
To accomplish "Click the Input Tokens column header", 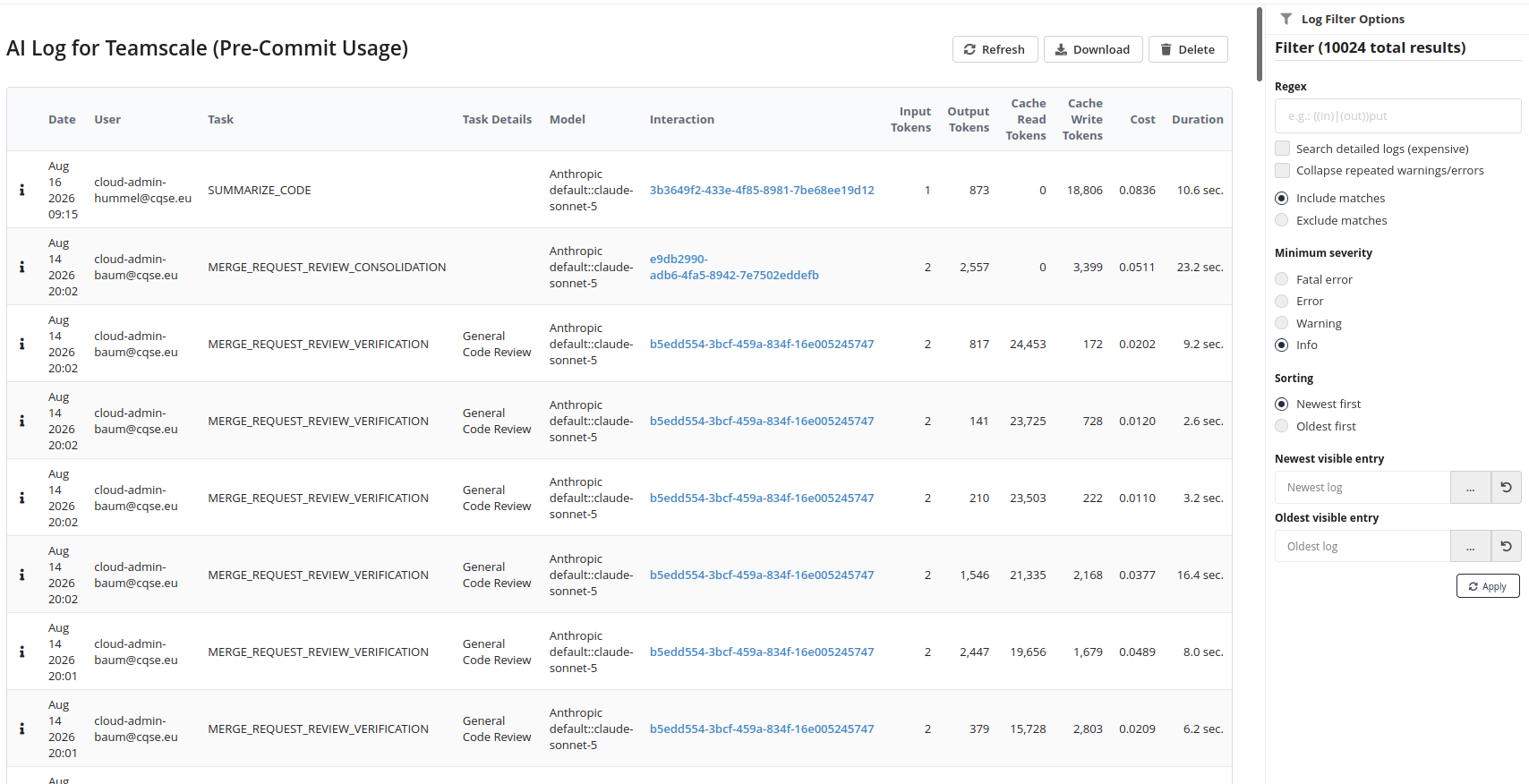I will (911, 119).
